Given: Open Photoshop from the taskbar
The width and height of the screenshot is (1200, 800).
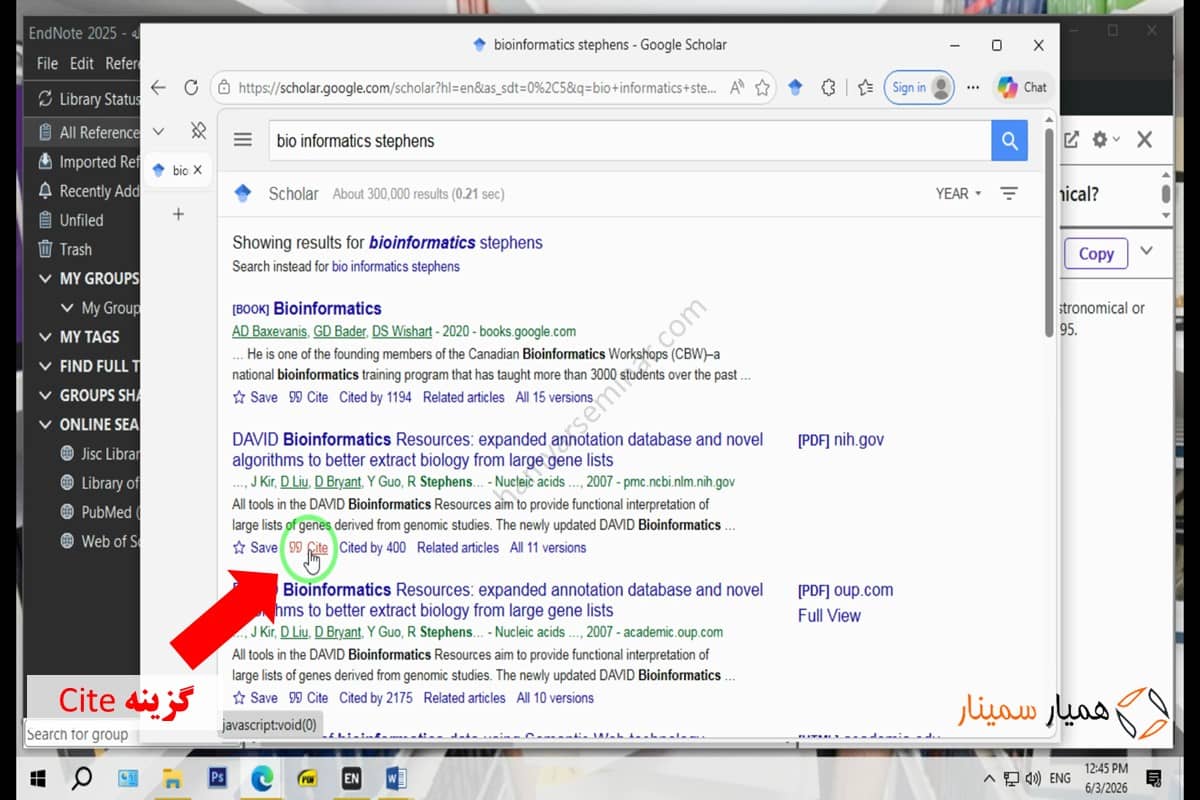Looking at the screenshot, I should 216,777.
